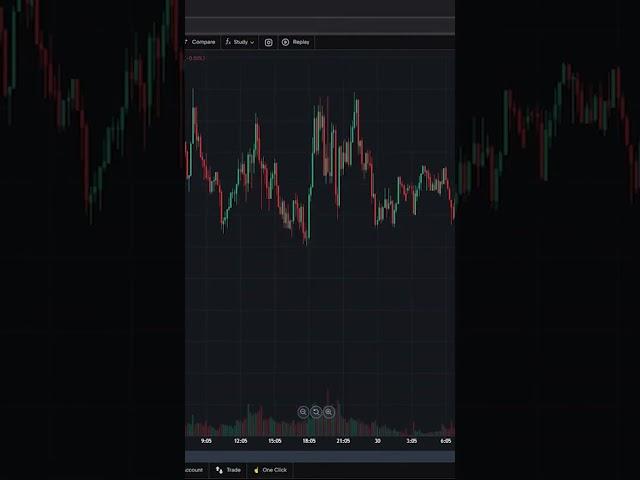Click the Replay play-circle icon

(x=285, y=42)
